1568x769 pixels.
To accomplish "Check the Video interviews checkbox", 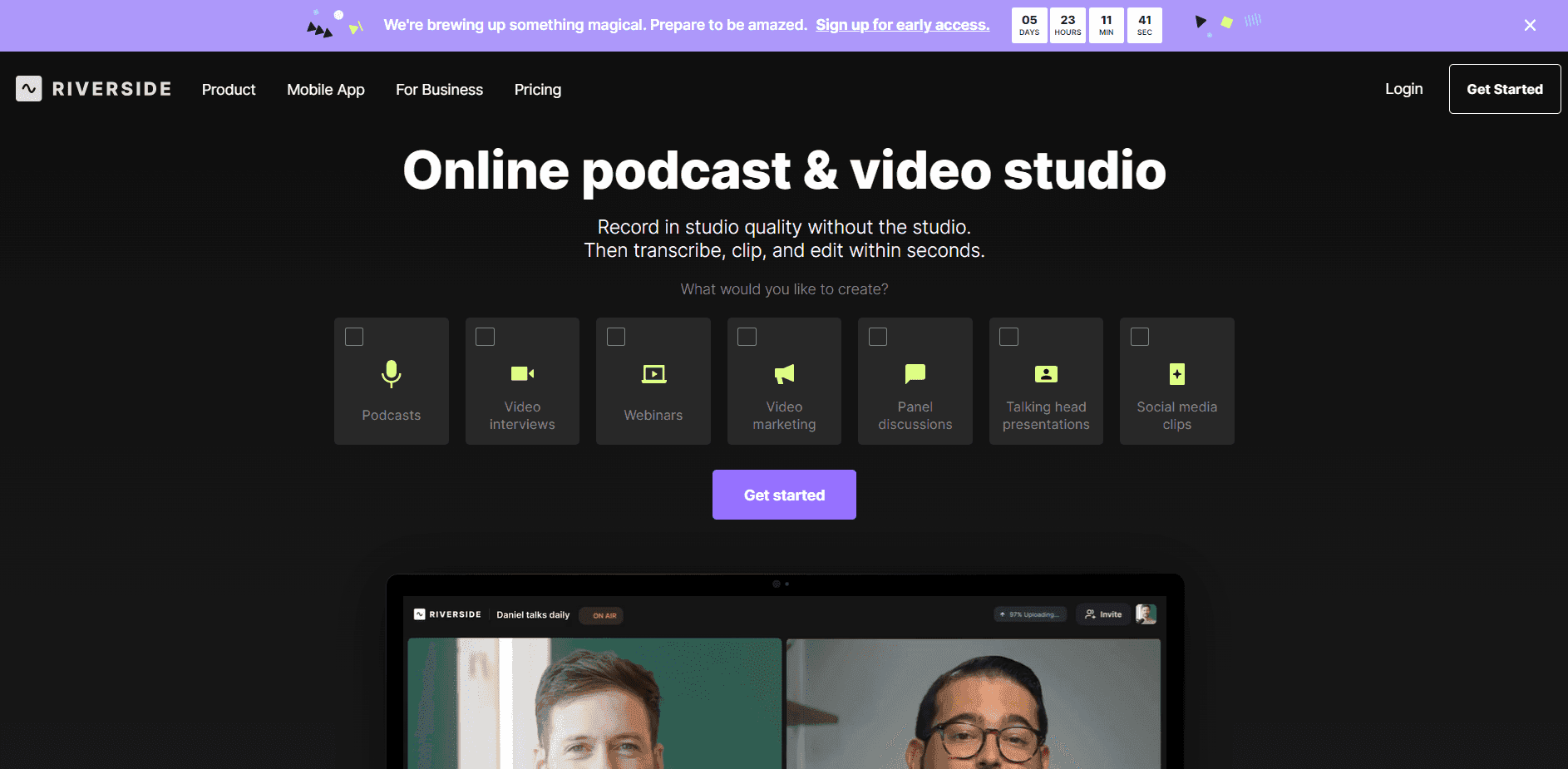I will tap(486, 337).
